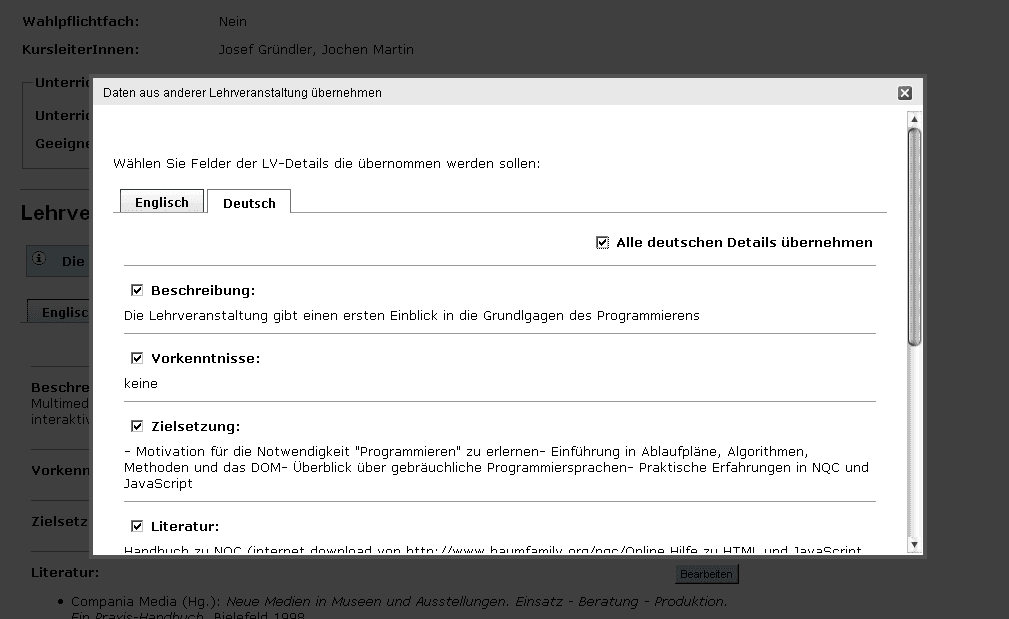
Task: Switch to the Englisch tab in dialog
Action: tap(162, 202)
